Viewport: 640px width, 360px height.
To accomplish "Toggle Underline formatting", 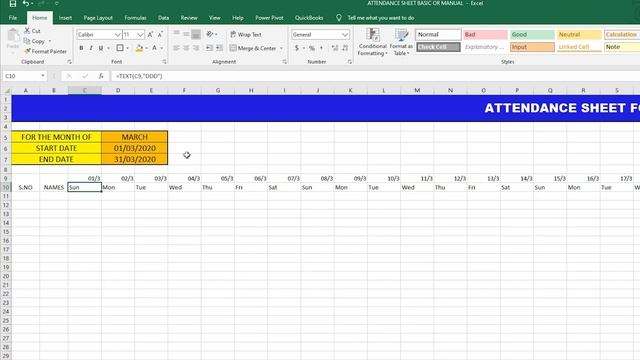I will point(100,48).
